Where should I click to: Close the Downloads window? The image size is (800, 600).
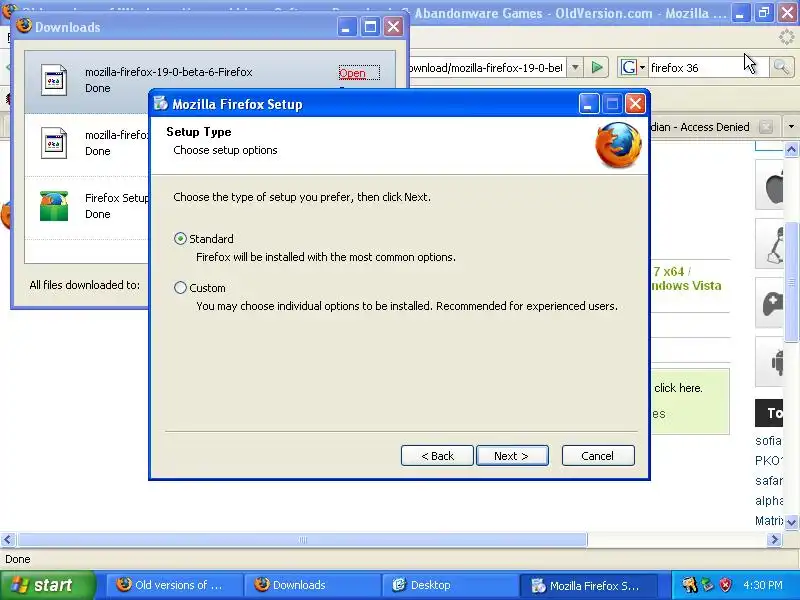coord(393,27)
